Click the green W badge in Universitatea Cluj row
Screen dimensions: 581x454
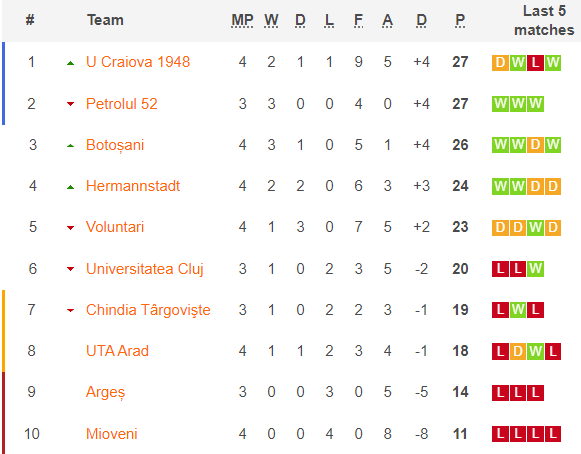coord(535,269)
